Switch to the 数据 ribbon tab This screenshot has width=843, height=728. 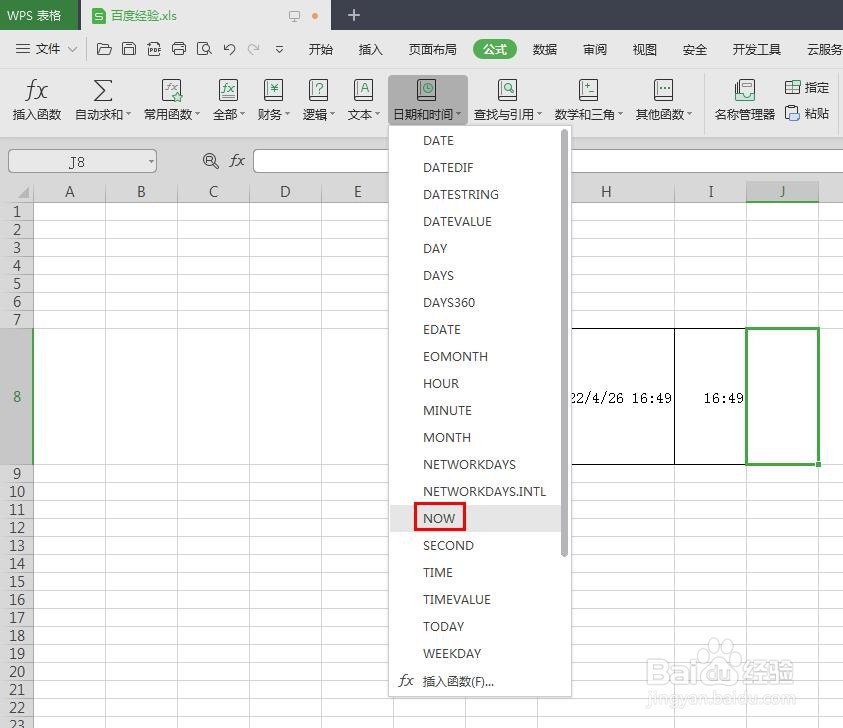click(x=545, y=48)
